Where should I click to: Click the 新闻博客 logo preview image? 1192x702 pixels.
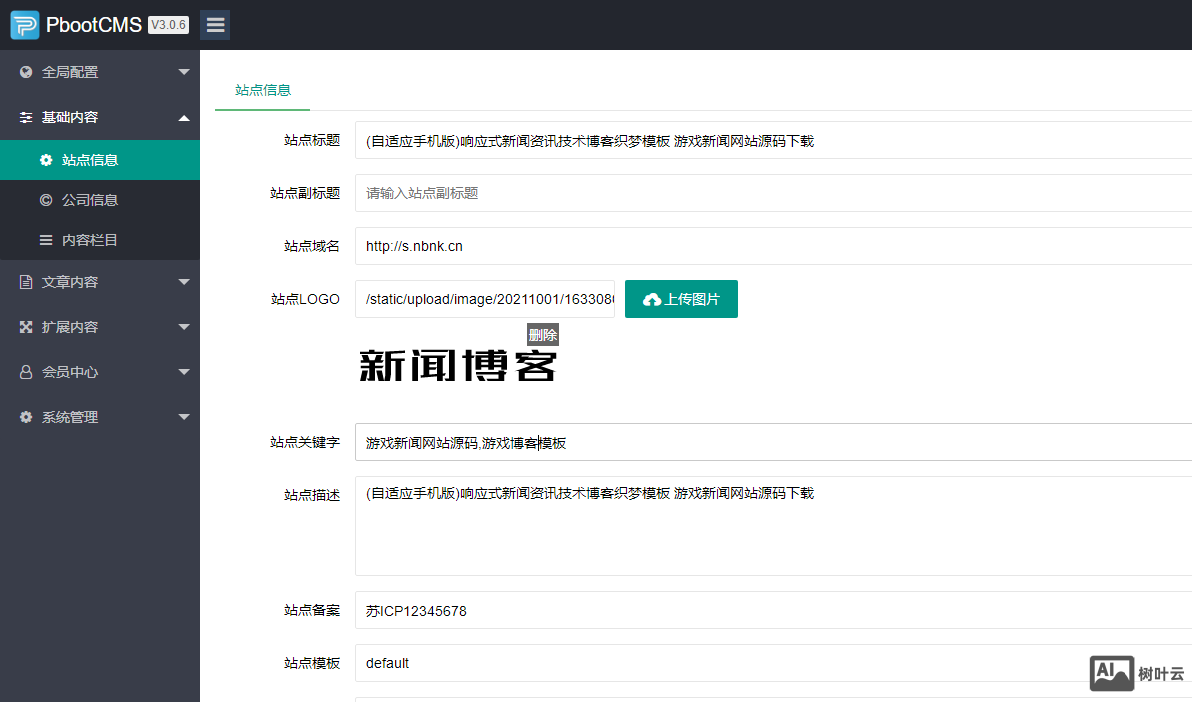point(457,366)
